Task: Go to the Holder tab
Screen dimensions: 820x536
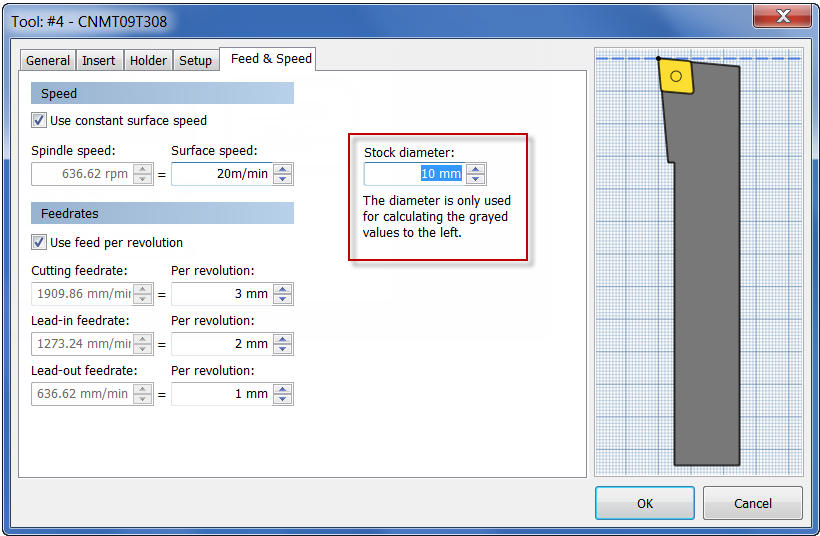Action: point(148,61)
